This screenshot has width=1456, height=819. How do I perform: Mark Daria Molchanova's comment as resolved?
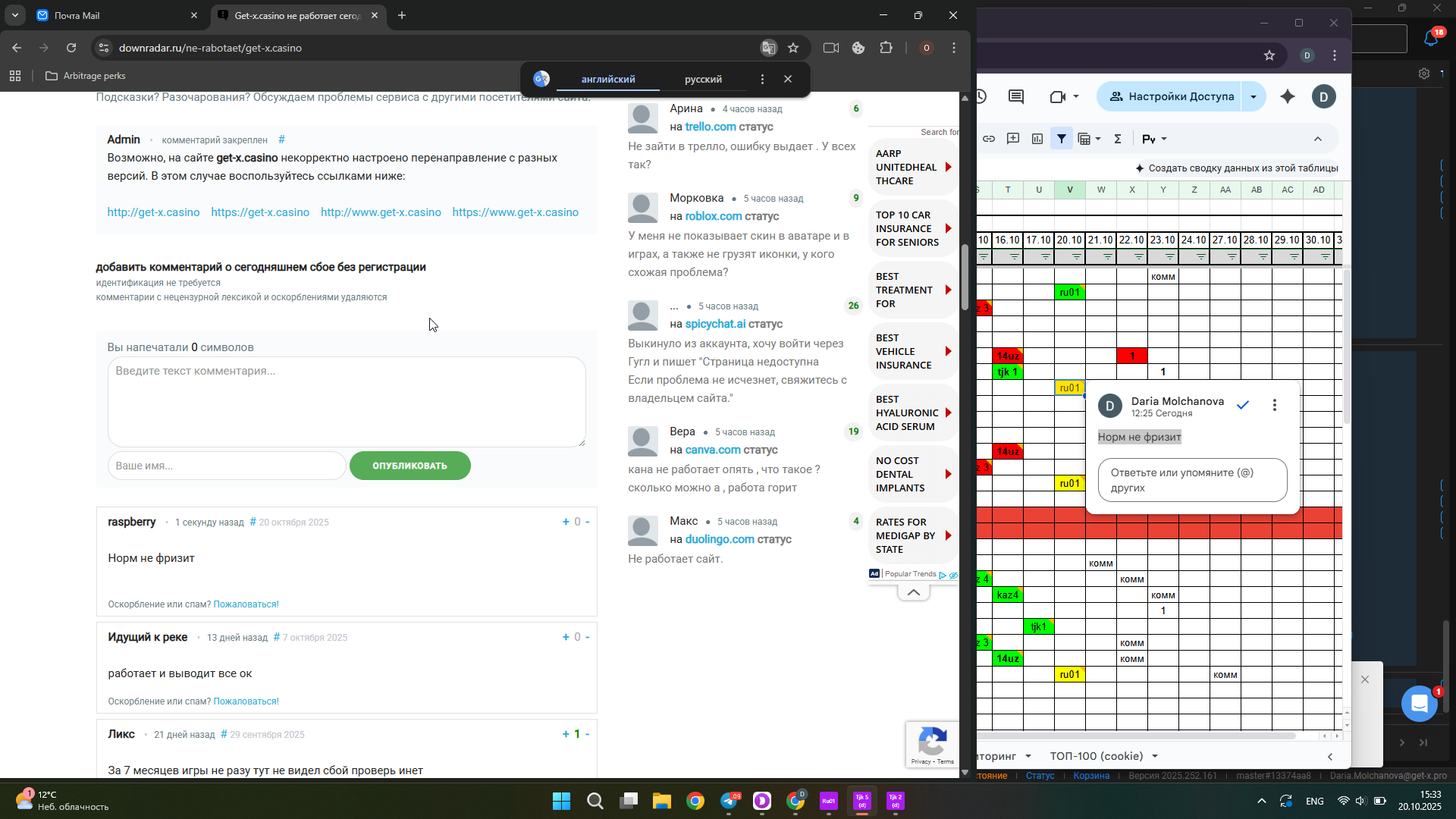1242,405
